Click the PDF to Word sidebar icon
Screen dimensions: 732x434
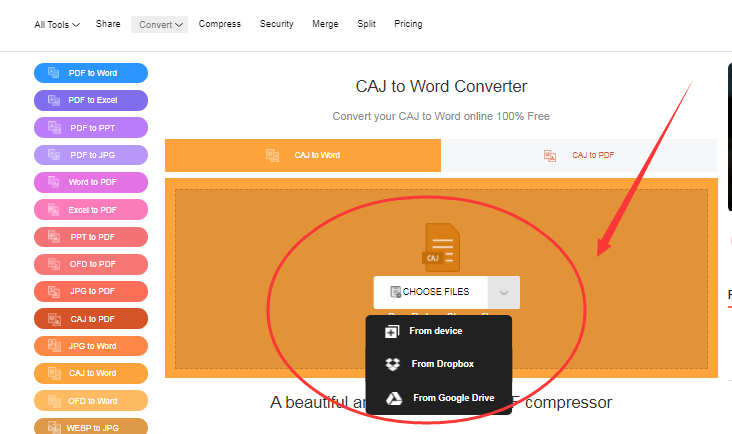point(54,73)
